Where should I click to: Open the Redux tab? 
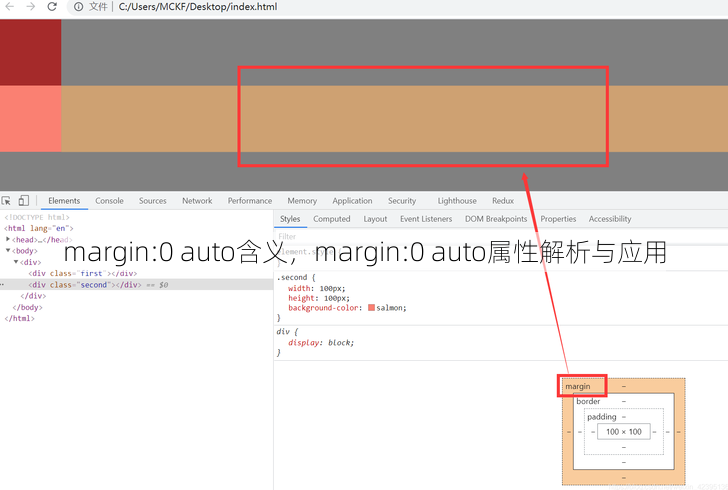point(503,201)
